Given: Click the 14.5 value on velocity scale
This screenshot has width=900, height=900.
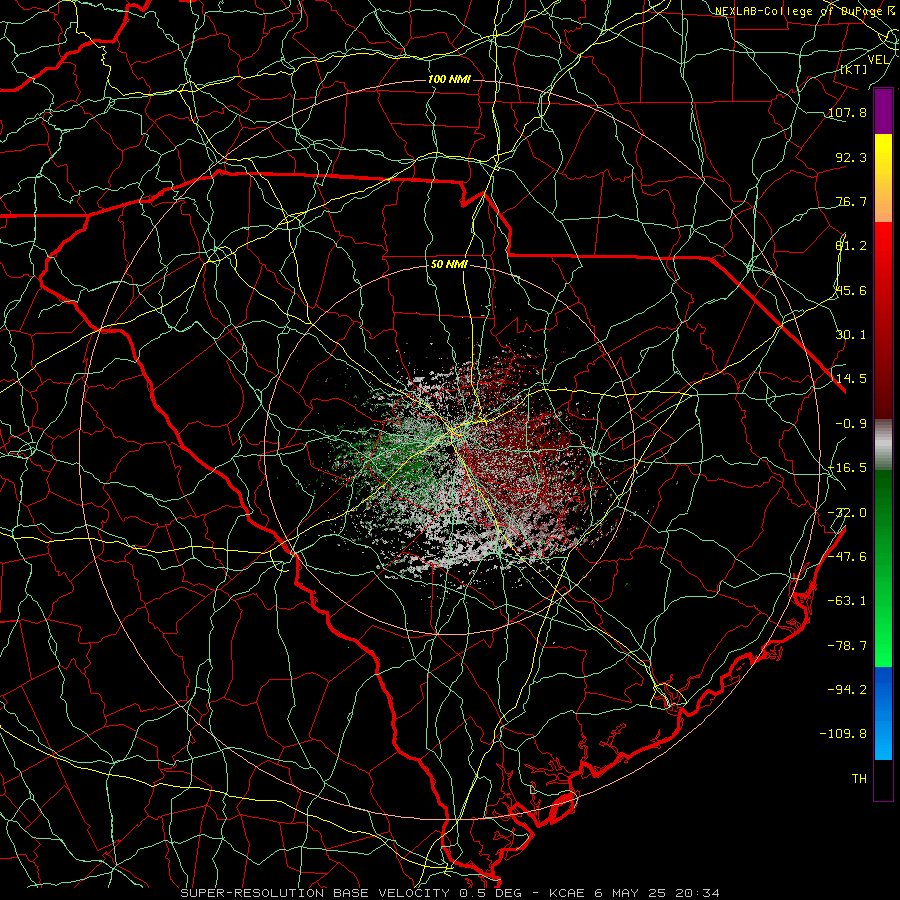Looking at the screenshot, I should pyautogui.click(x=851, y=379).
